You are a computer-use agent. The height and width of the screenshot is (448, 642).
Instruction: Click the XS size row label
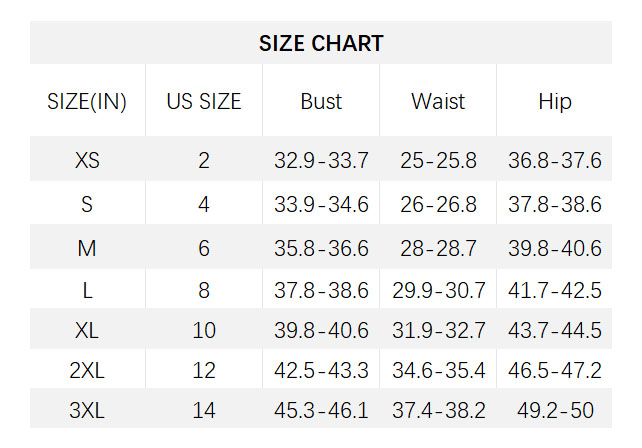[x=87, y=160]
